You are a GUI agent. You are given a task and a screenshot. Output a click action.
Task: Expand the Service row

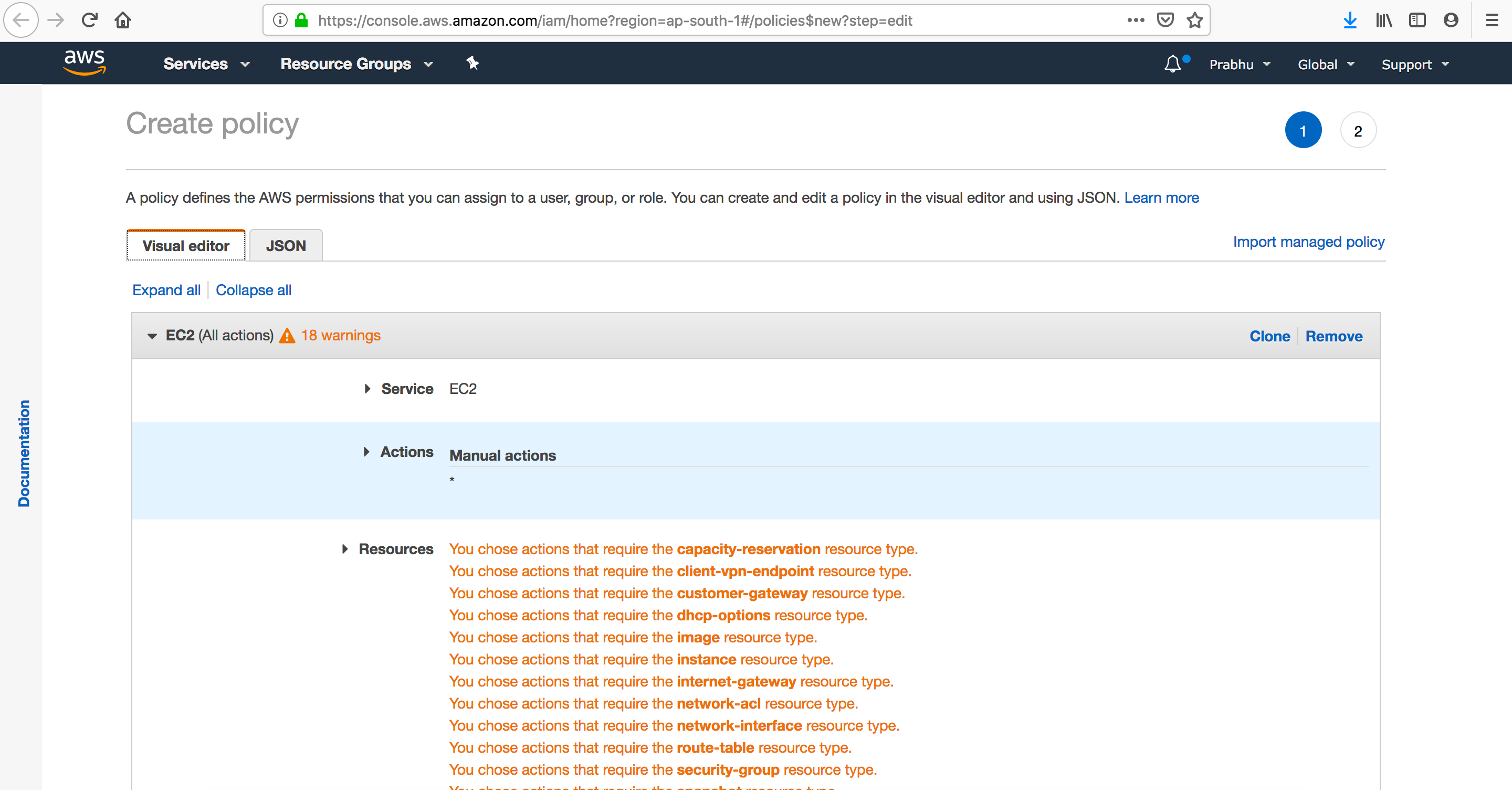[367, 389]
